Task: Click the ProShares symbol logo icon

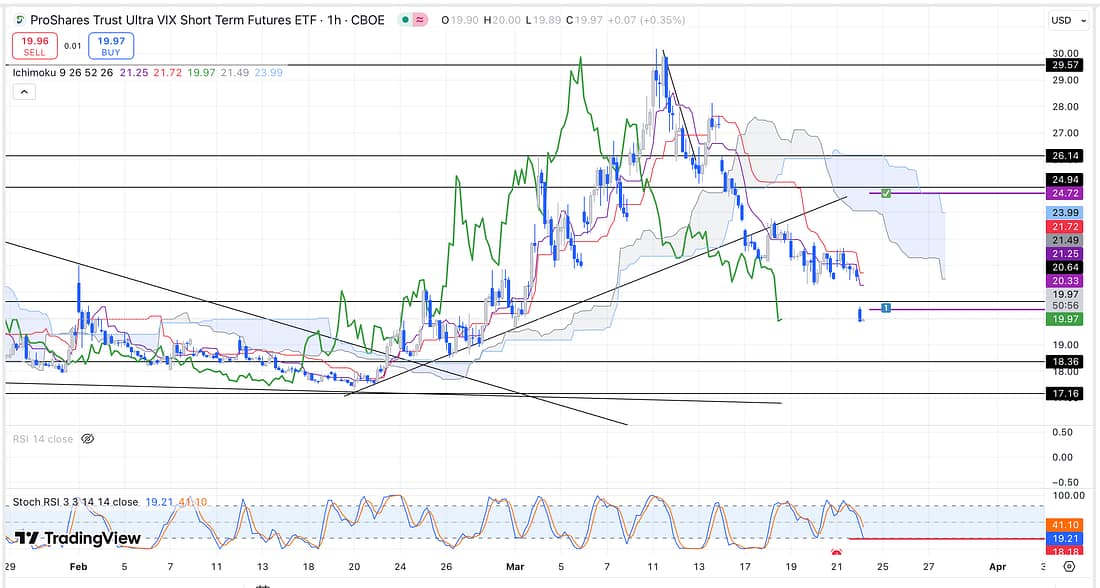Action: [19, 20]
